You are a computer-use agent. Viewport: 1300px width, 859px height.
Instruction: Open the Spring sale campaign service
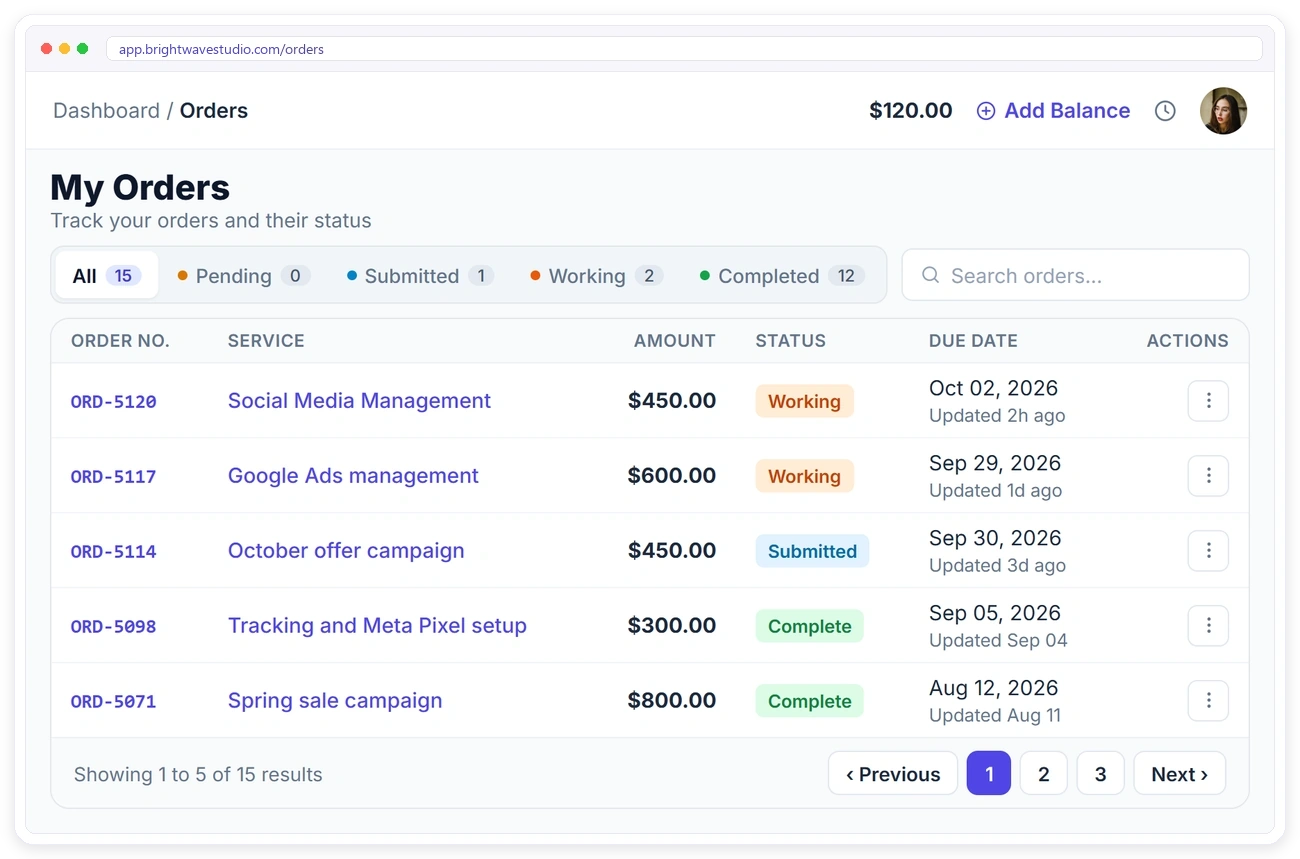335,701
